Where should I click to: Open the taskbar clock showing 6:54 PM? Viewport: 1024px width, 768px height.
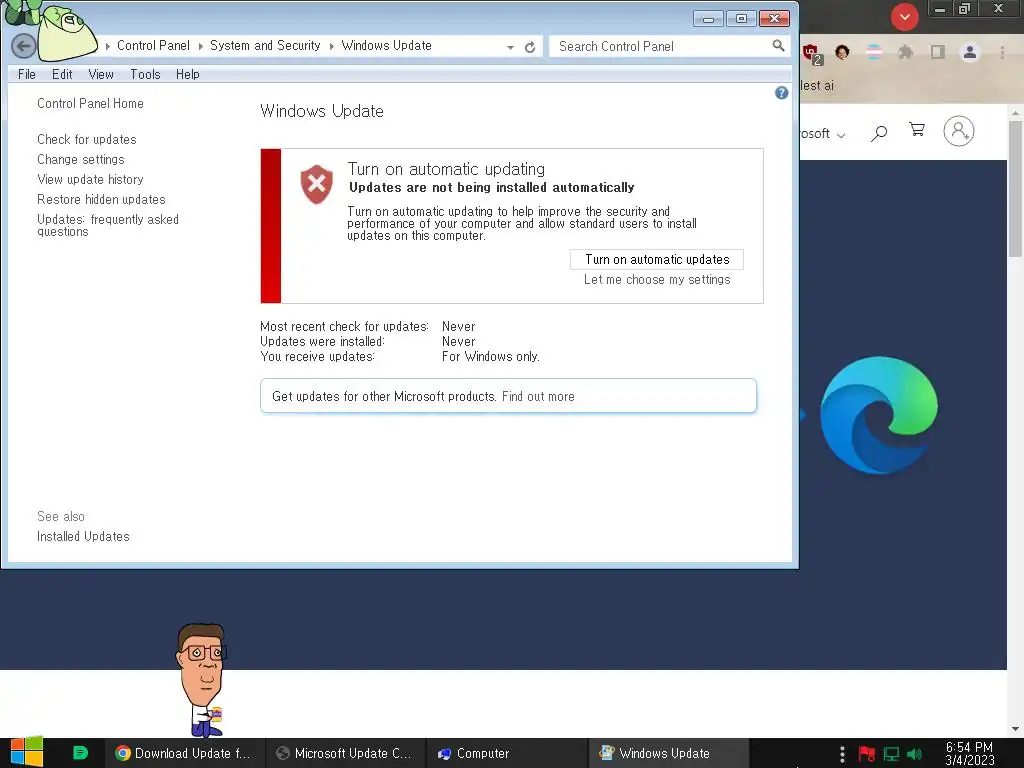[x=969, y=754]
